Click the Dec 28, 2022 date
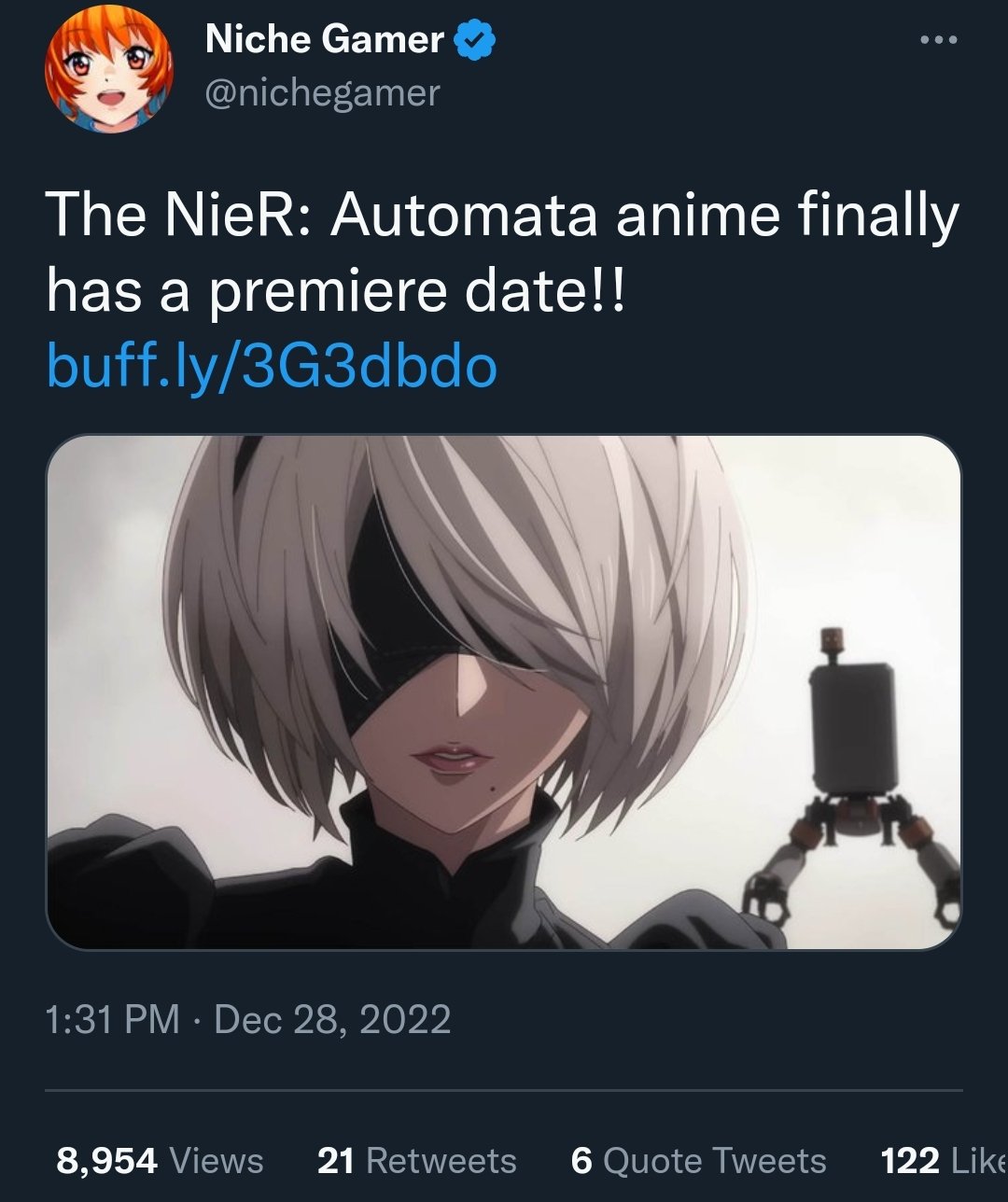This screenshot has height=1202, width=1008. point(332,1019)
